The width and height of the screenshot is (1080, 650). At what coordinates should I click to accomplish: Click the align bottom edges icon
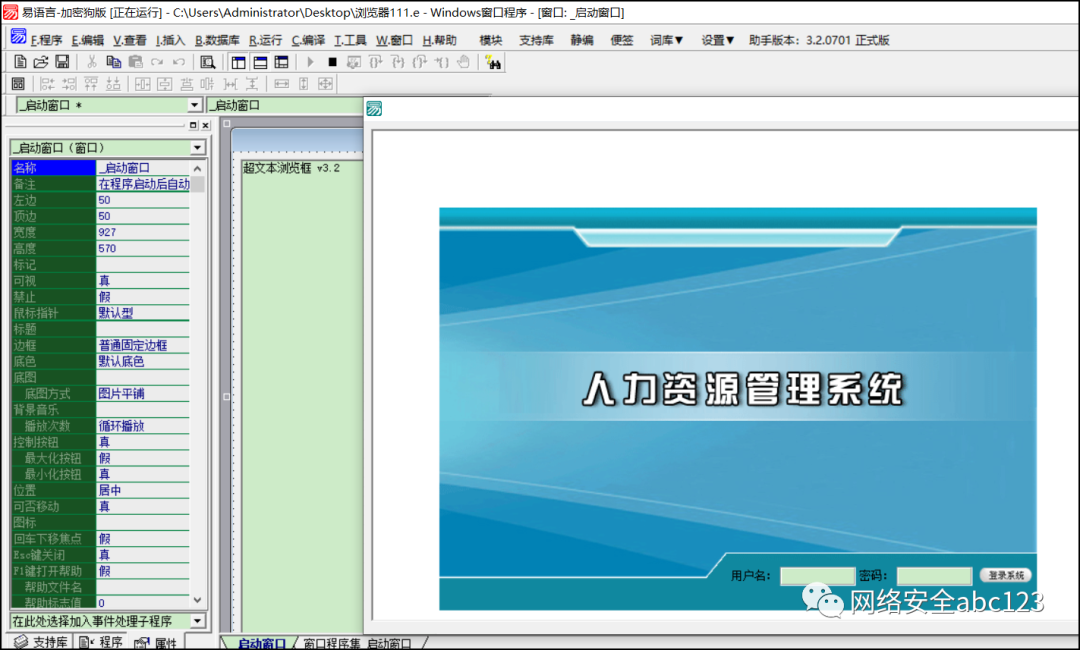click(x=113, y=84)
